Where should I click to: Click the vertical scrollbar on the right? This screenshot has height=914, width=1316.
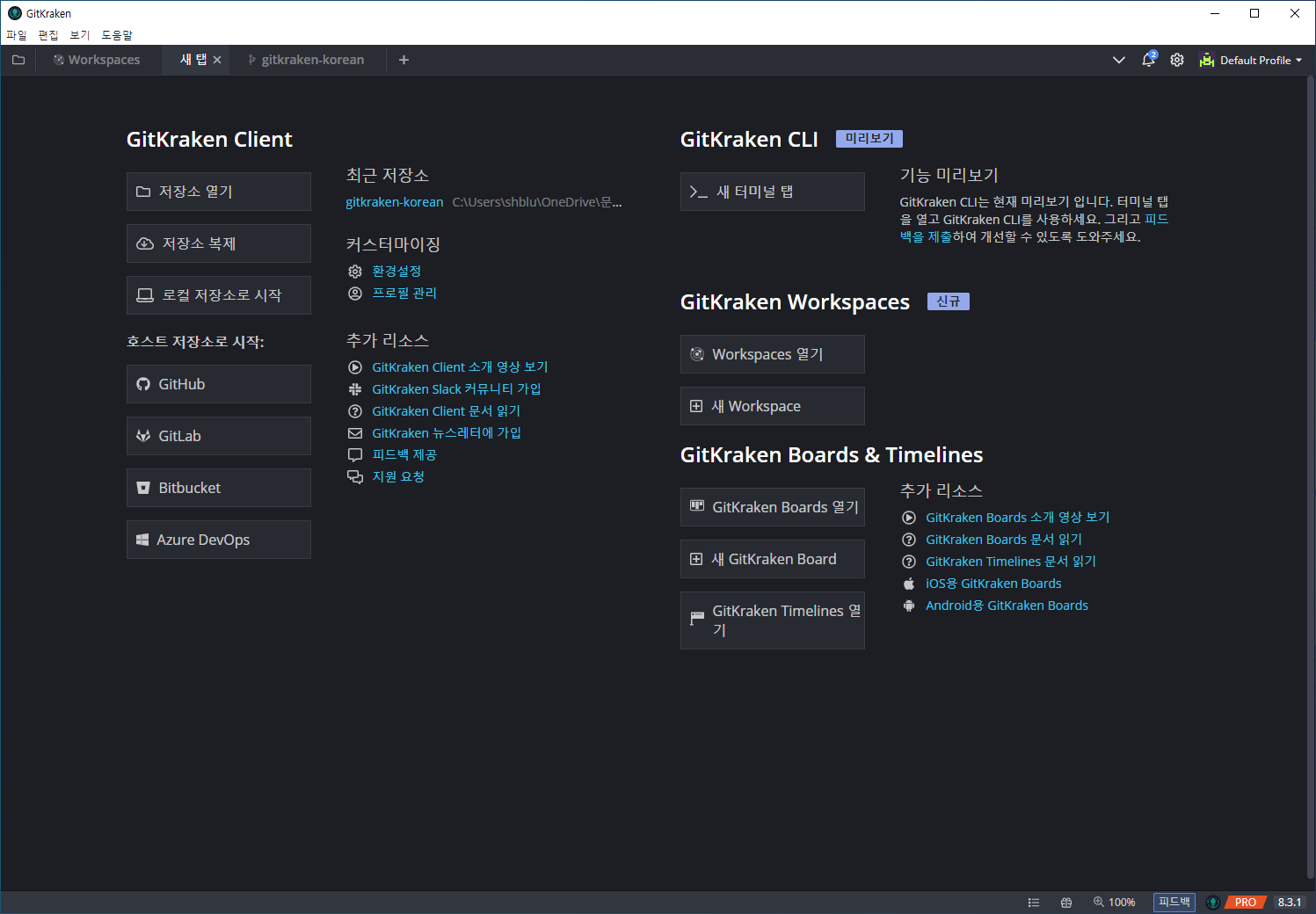pos(1311,479)
